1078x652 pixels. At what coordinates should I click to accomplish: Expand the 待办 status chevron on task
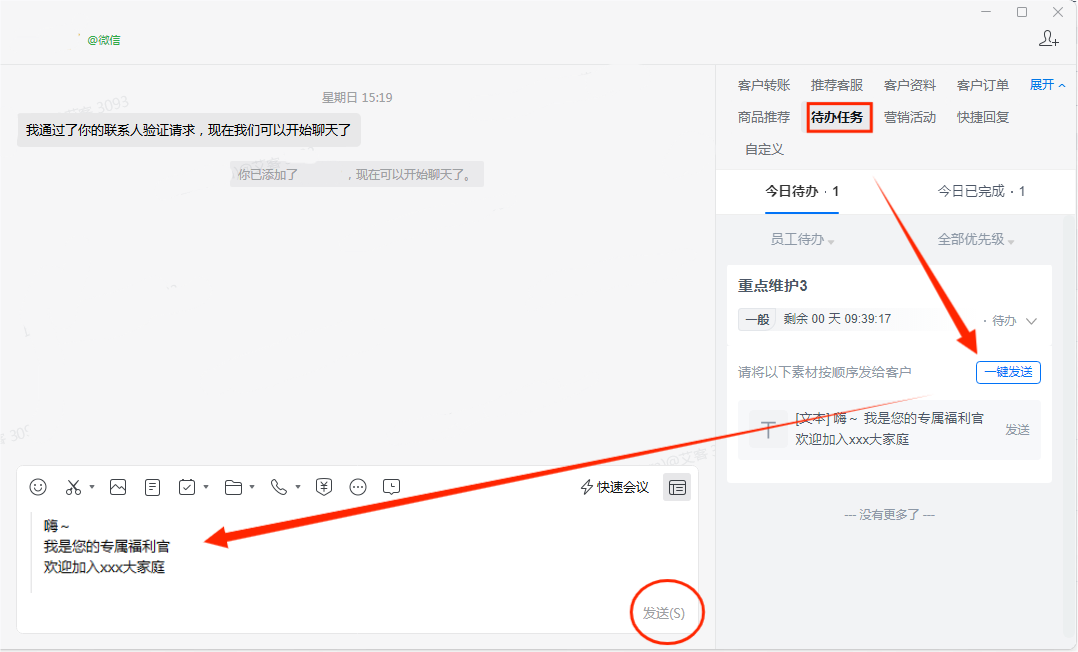coord(1032,321)
